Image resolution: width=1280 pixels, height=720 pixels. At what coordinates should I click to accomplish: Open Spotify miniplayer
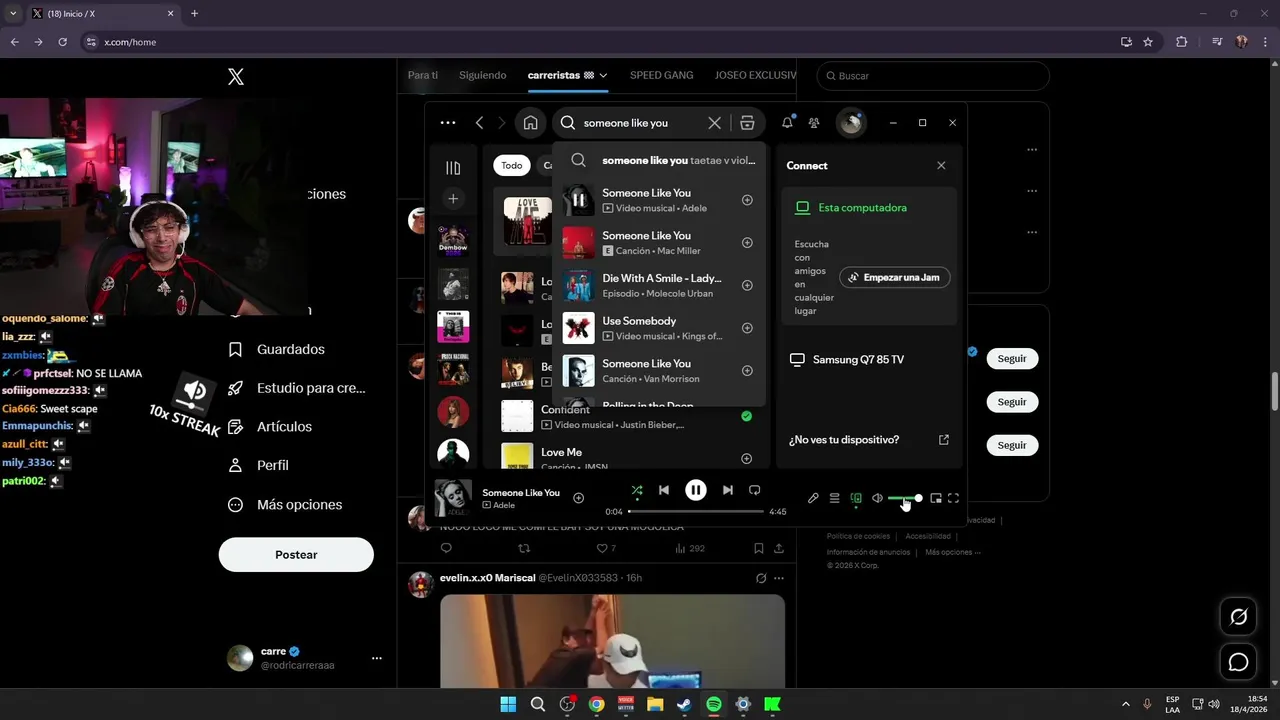click(936, 498)
